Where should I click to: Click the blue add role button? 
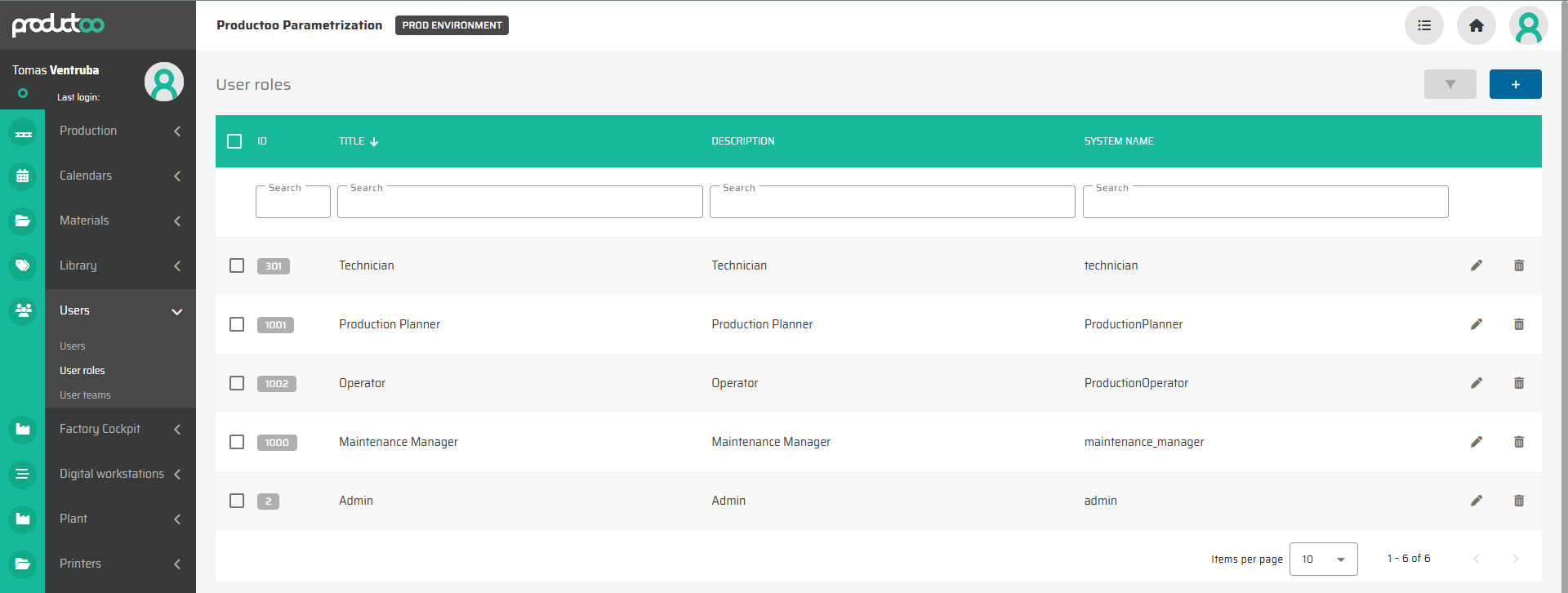click(x=1515, y=84)
